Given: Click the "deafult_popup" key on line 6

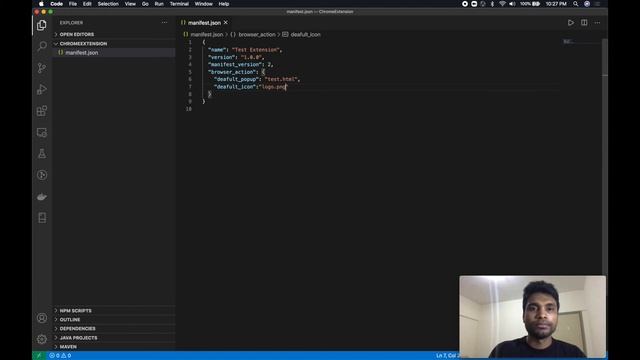Looking at the screenshot, I should click(x=236, y=79).
